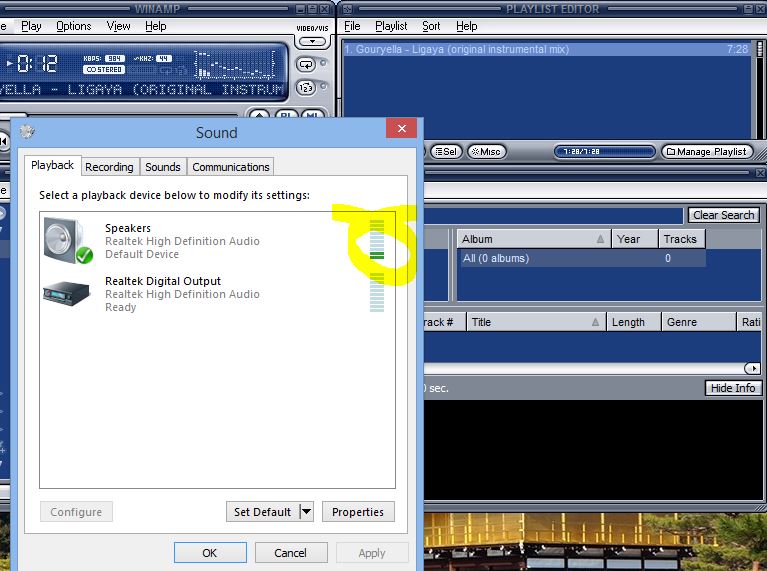The image size is (767, 571).
Task: Open the Help menu in Playlist Editor
Action: click(467, 26)
